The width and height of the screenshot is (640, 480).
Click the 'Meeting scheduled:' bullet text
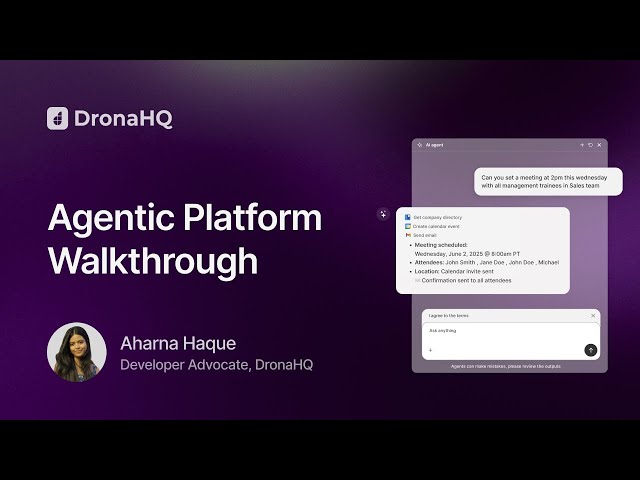pyautogui.click(x=441, y=245)
